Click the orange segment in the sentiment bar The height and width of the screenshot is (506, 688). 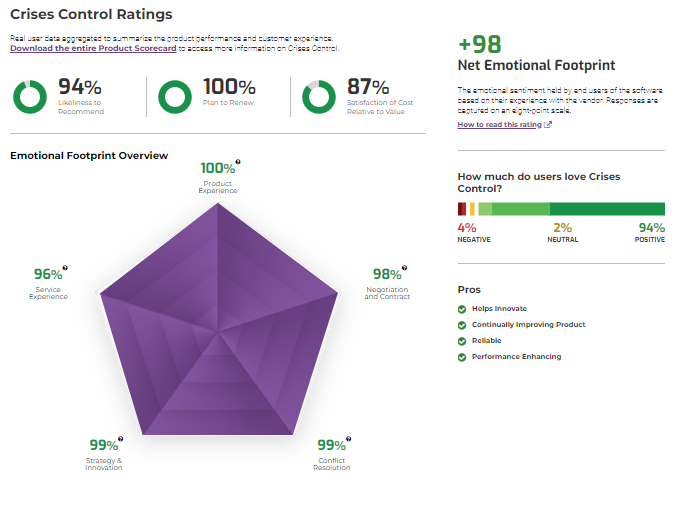point(472,209)
